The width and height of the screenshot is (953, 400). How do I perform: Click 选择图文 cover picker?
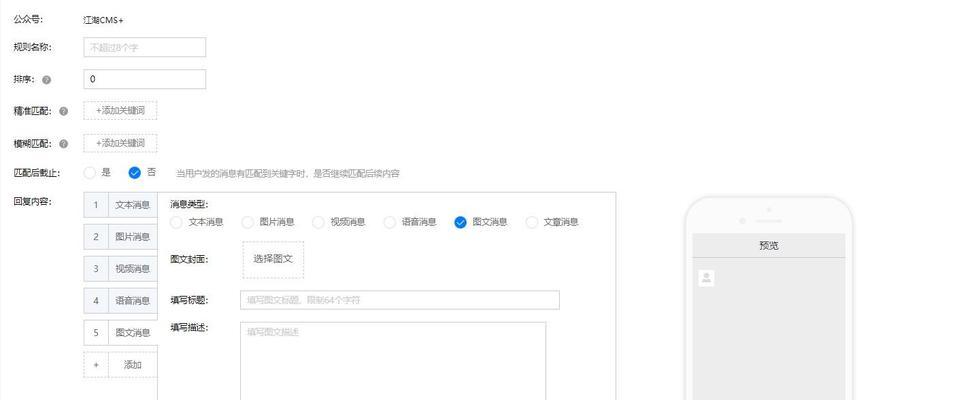click(x=273, y=260)
